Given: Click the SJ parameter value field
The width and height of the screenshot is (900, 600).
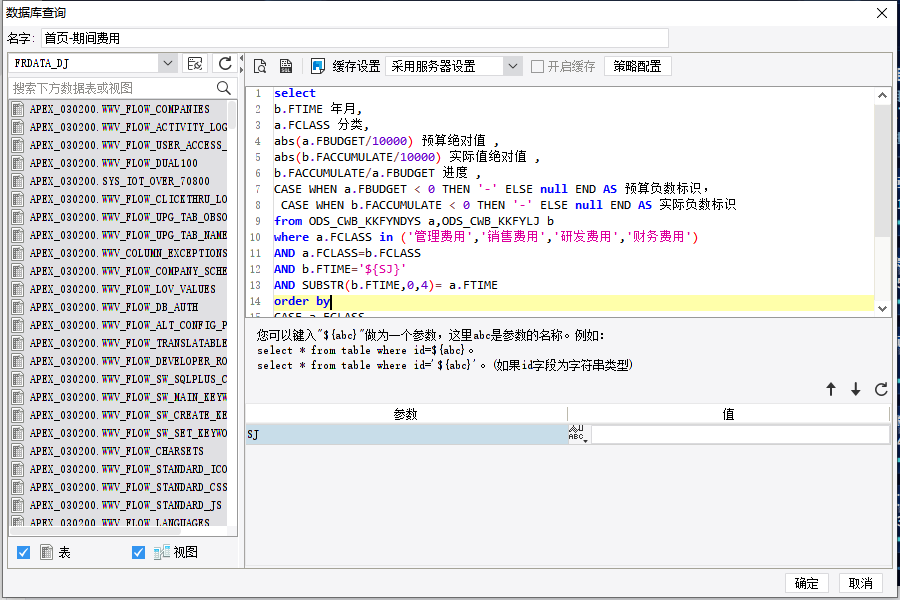Looking at the screenshot, I should [x=740, y=435].
